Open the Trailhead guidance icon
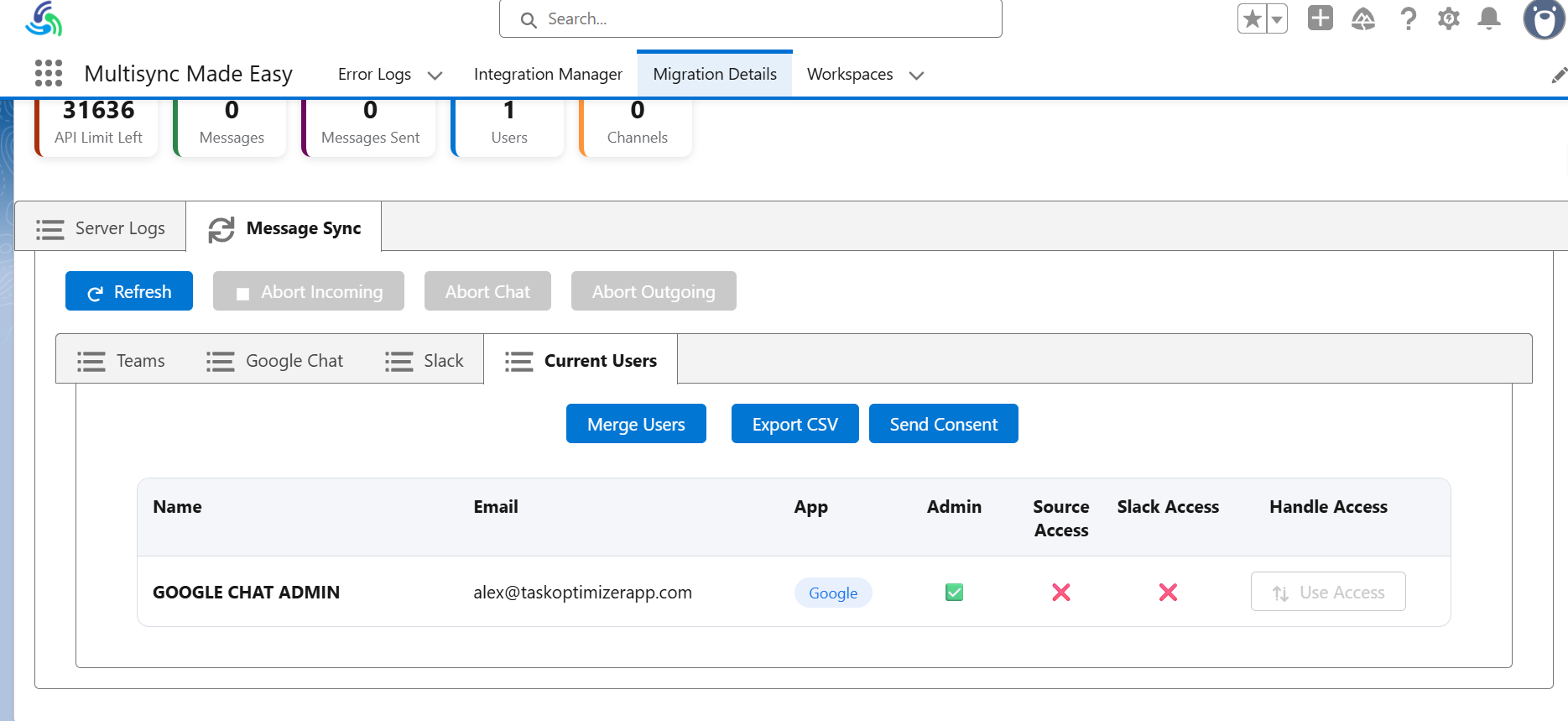This screenshot has height=721, width=1568. click(x=1363, y=18)
